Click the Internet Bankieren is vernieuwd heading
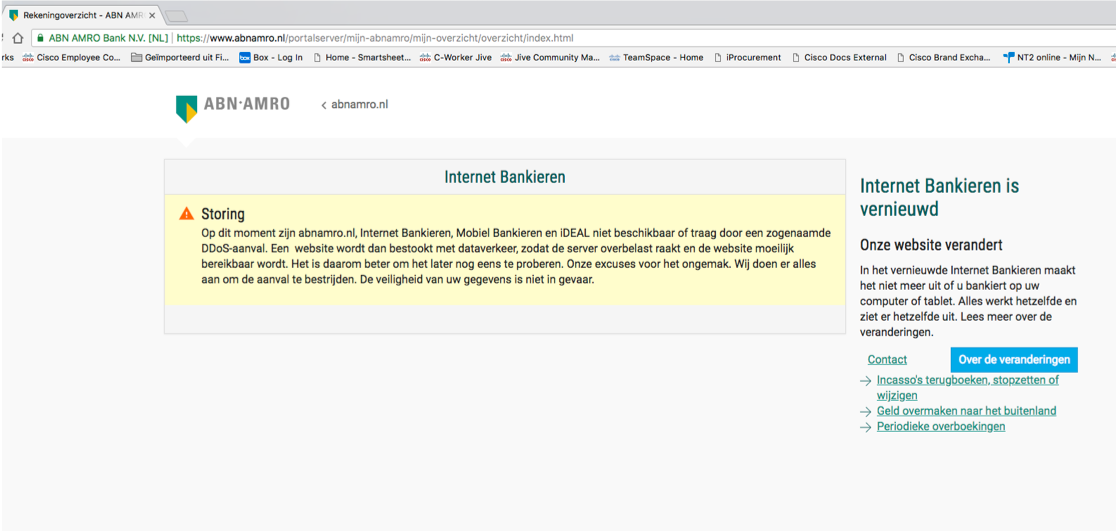The image size is (1116, 531). (x=940, y=197)
